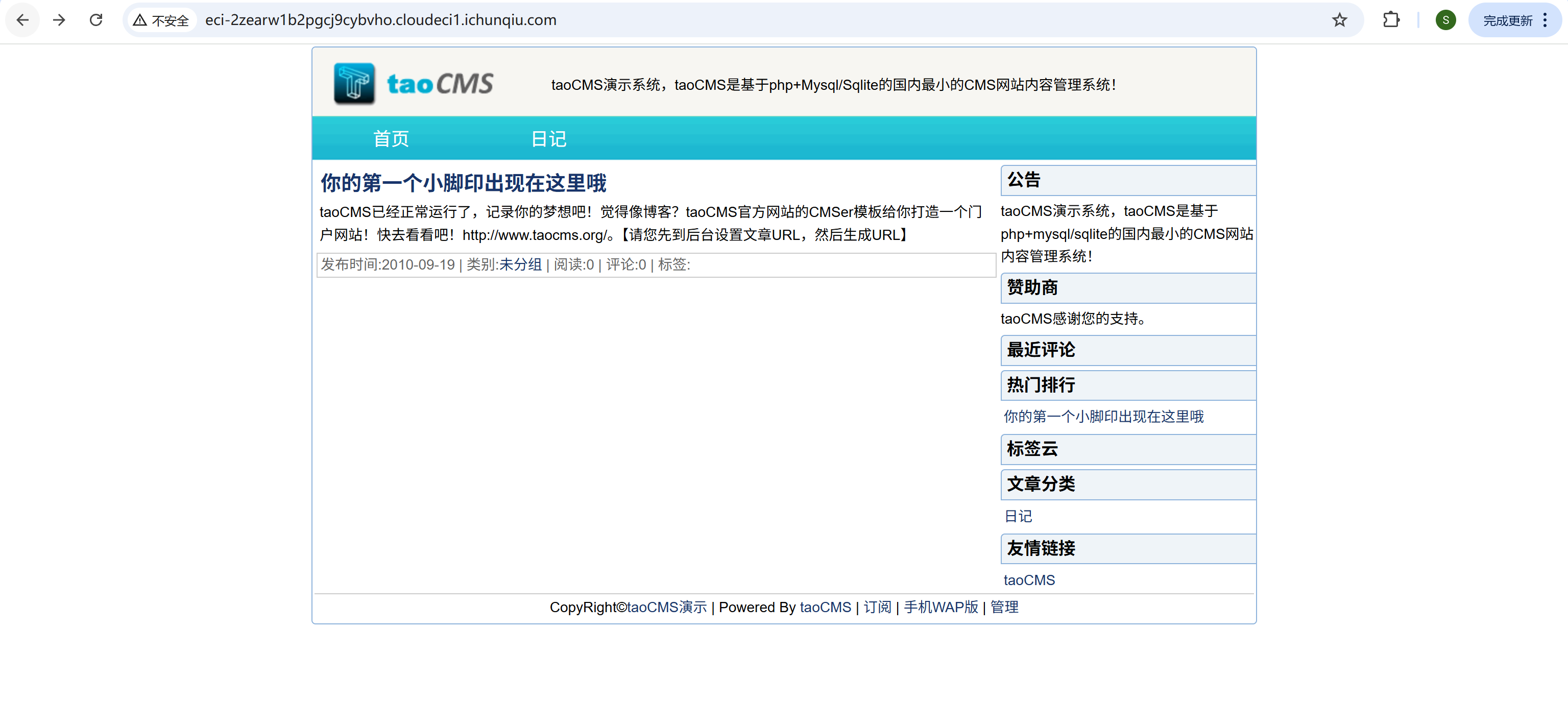Screen dimensions: 1568x702
Task: Click the browser forward arrow
Action: pos(59,20)
